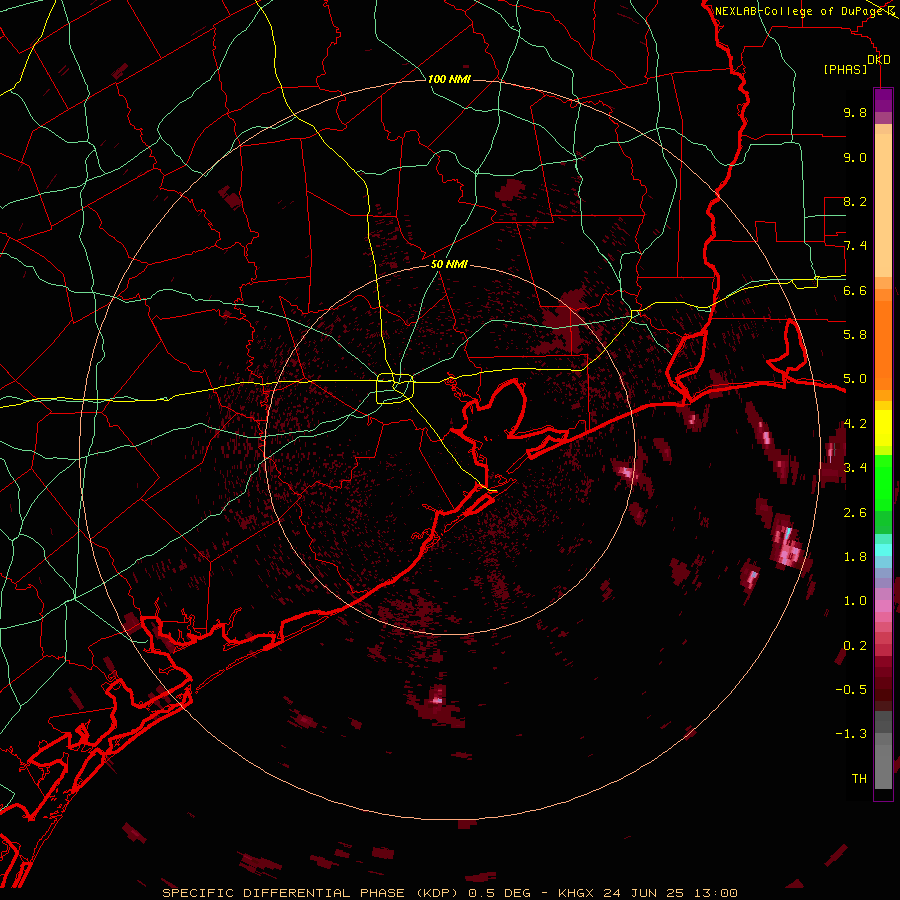900x900 pixels.
Task: Select the 7.4 value on the color scale
Action: coord(855,246)
